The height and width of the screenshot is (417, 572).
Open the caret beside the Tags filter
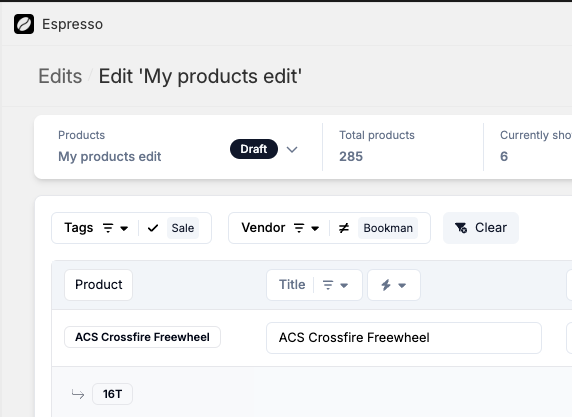click(124, 229)
